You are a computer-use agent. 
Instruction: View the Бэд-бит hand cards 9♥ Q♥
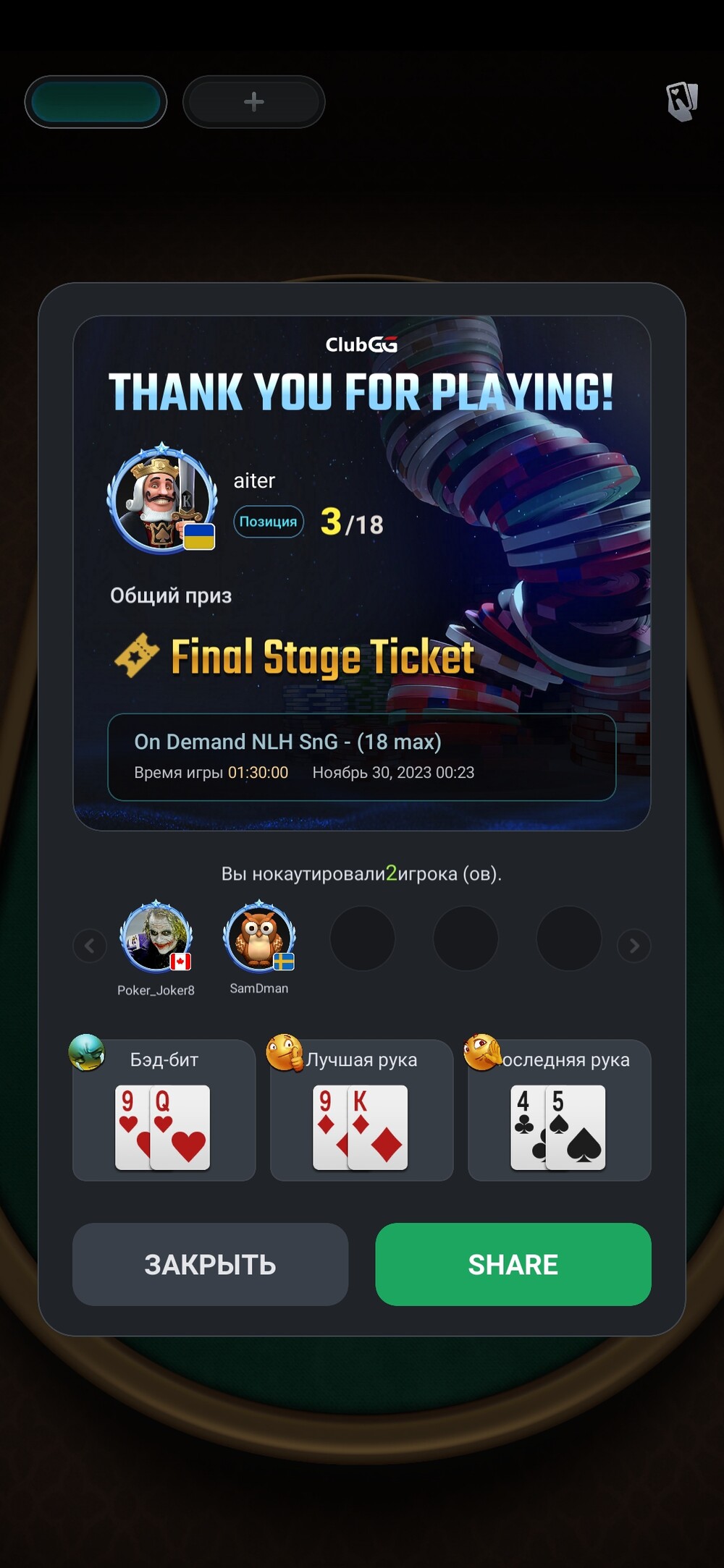(x=163, y=1127)
